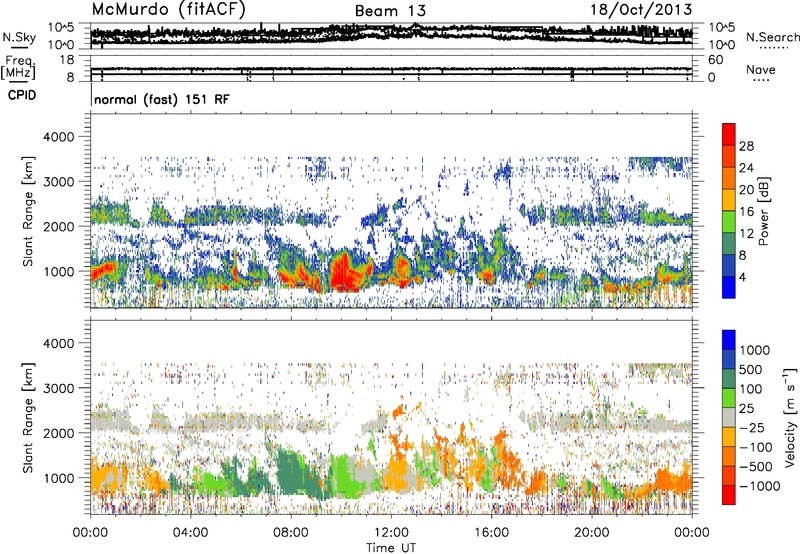800x554 pixels.
Task: Click the "16:00" time tick label
Action: [x=491, y=533]
